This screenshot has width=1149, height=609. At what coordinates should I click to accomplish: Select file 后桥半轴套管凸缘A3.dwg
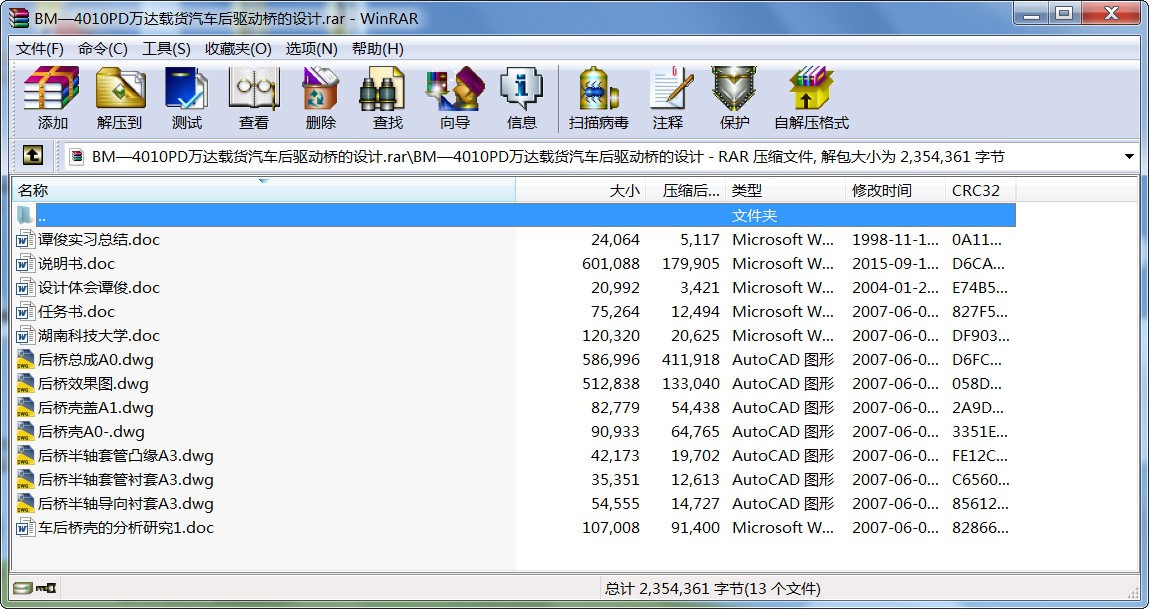(125, 456)
